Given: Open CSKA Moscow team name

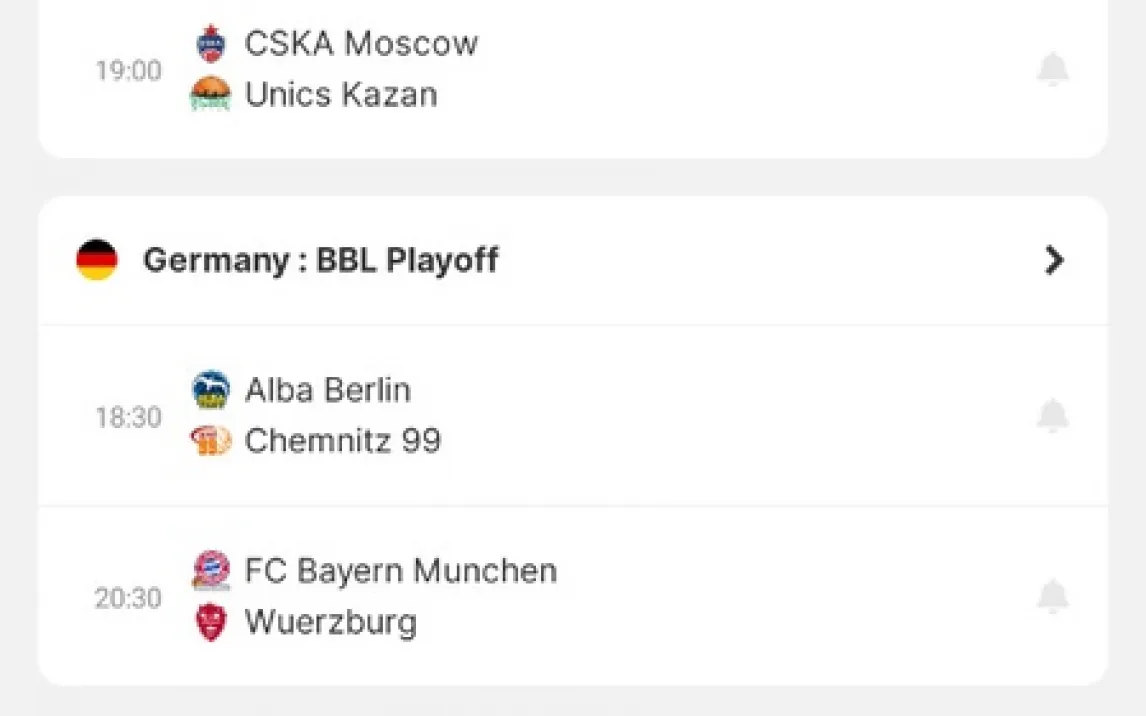Looking at the screenshot, I should tap(361, 44).
